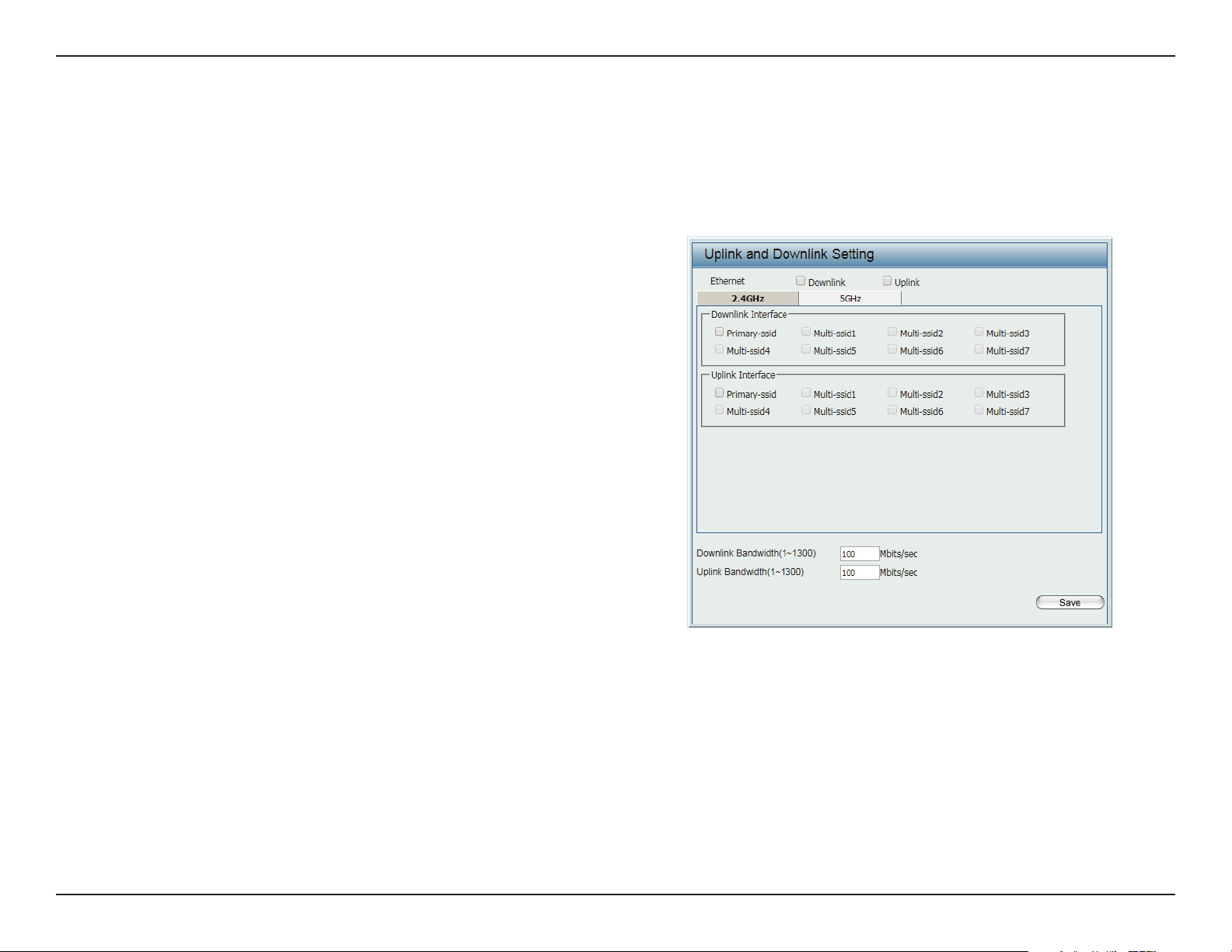Check Multi-ssid6 under Uplink Interface

892,410
